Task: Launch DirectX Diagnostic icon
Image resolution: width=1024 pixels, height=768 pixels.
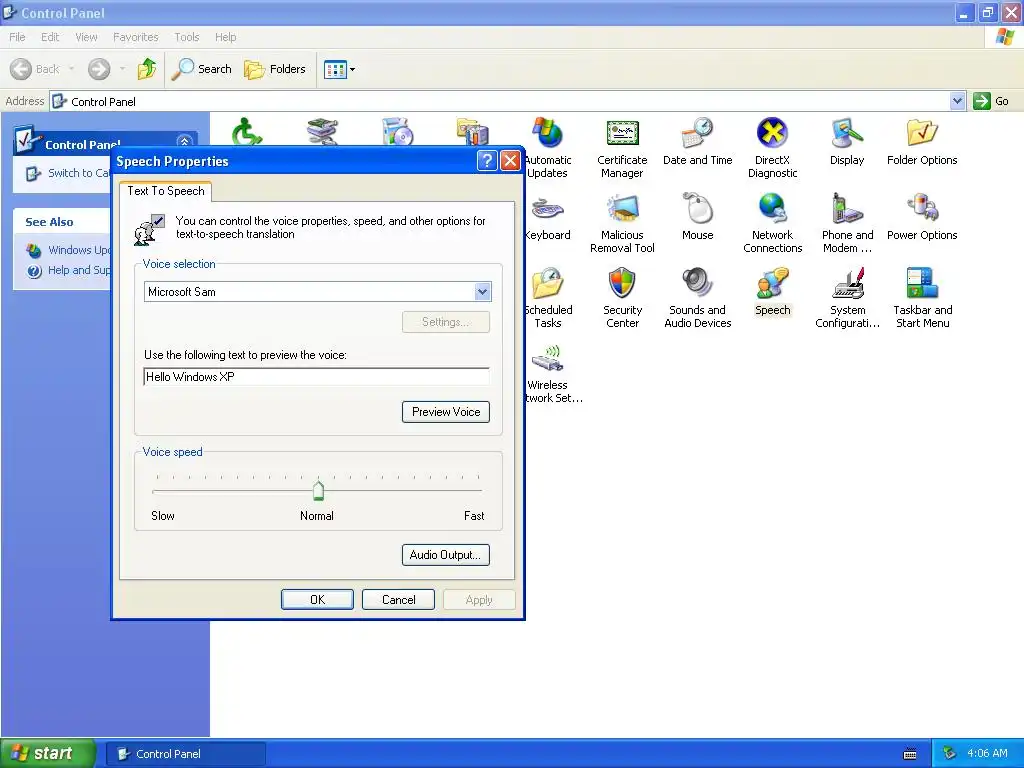Action: click(x=773, y=133)
